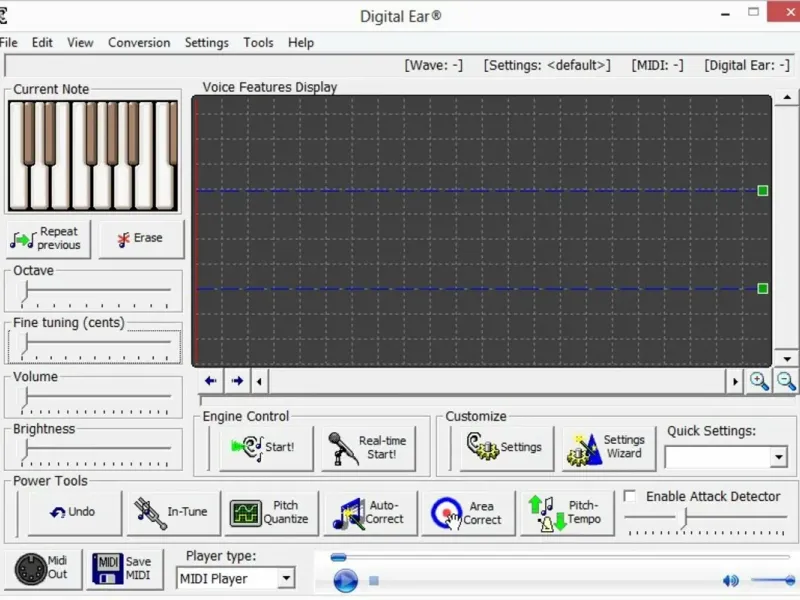This screenshot has height=600, width=800.
Task: Click the [Digital Ear: -] status text
Action: (747, 65)
